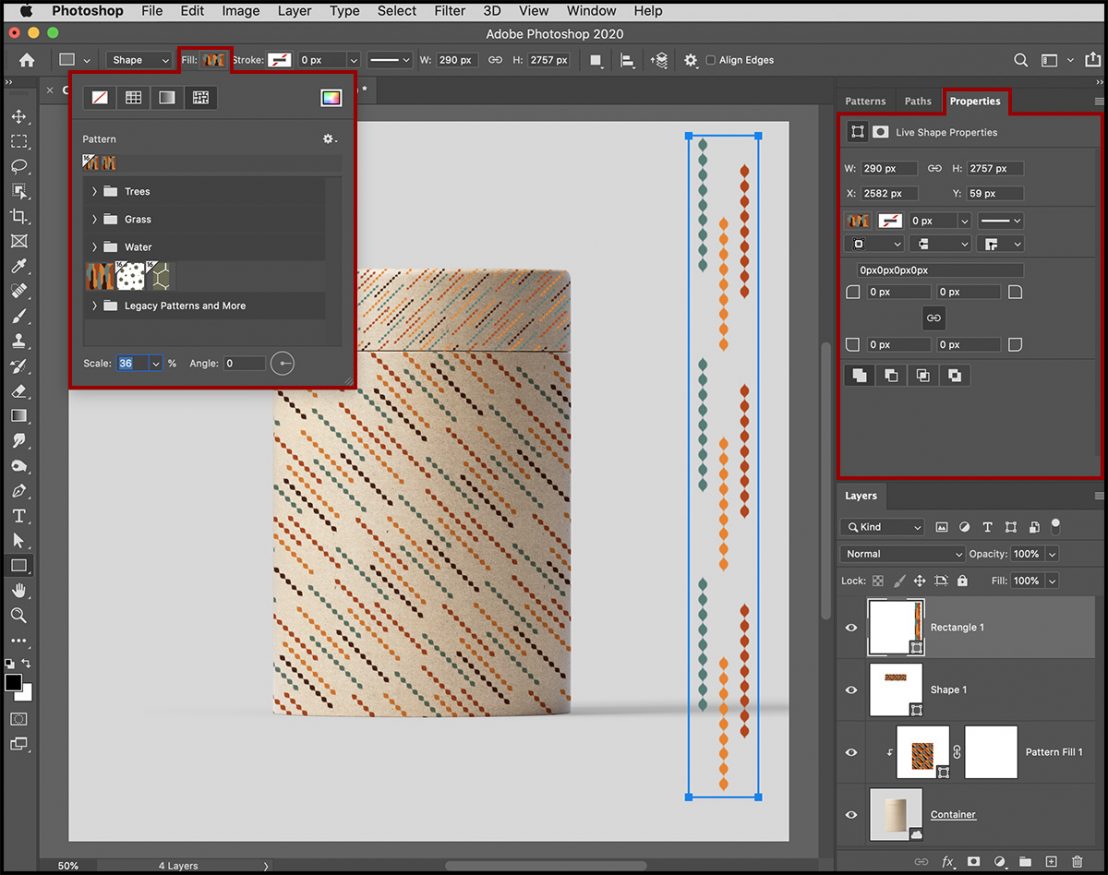Toggle lock all layer attributes
This screenshot has width=1108, height=875.
pos(962,580)
